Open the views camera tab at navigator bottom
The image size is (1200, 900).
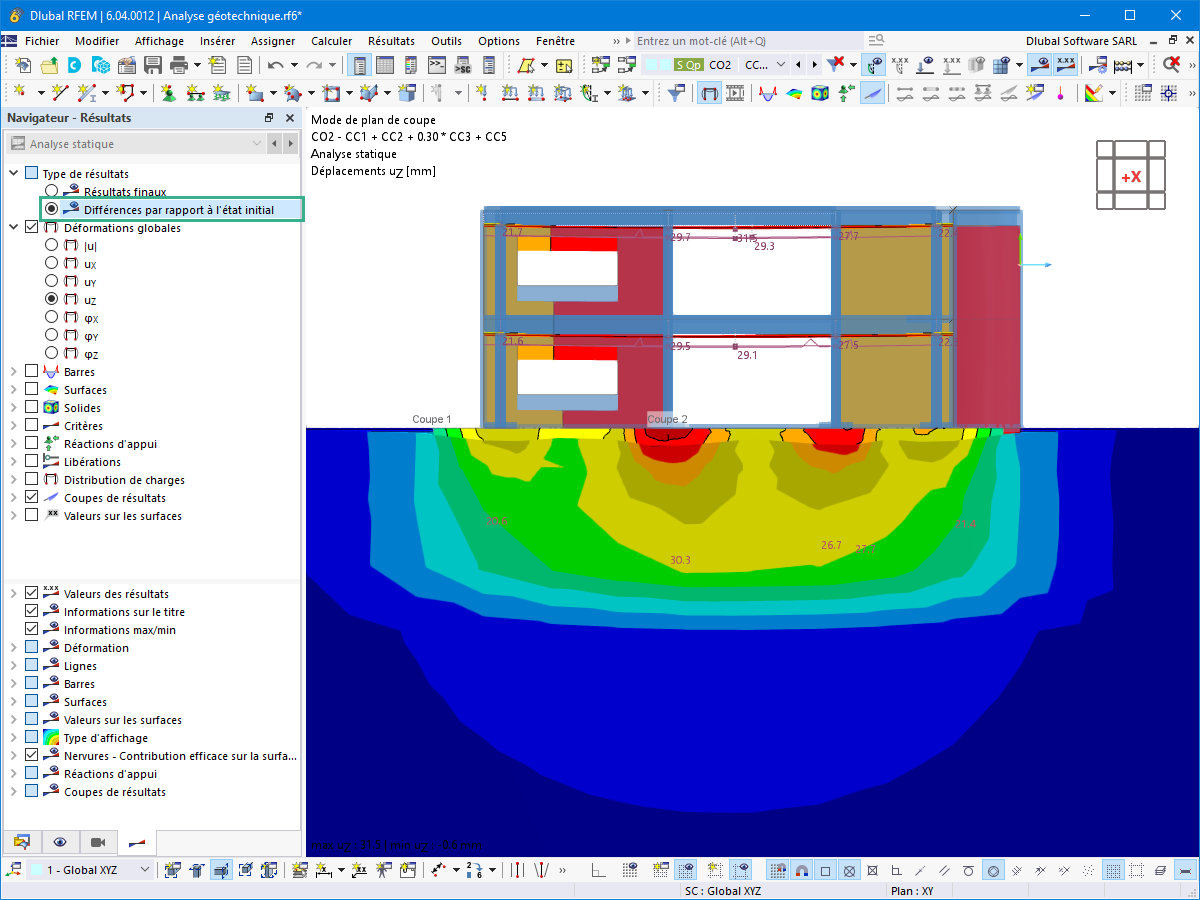point(97,842)
